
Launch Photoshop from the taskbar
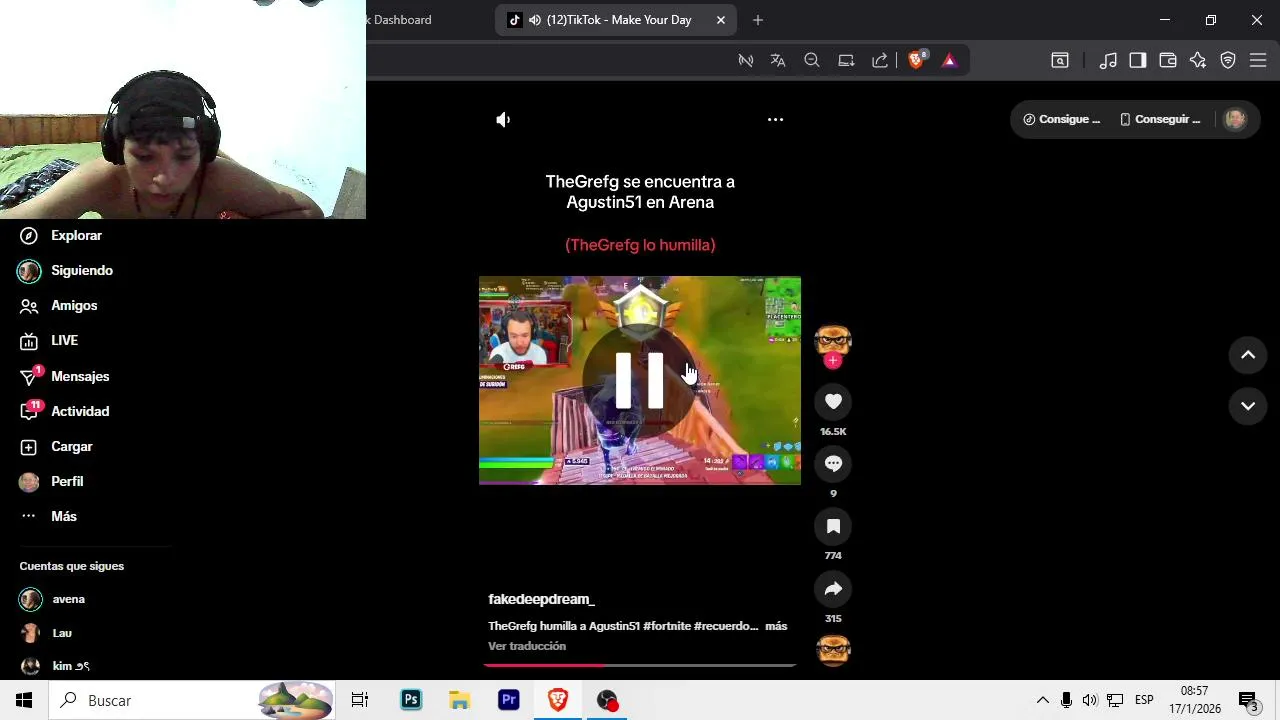[x=411, y=700]
